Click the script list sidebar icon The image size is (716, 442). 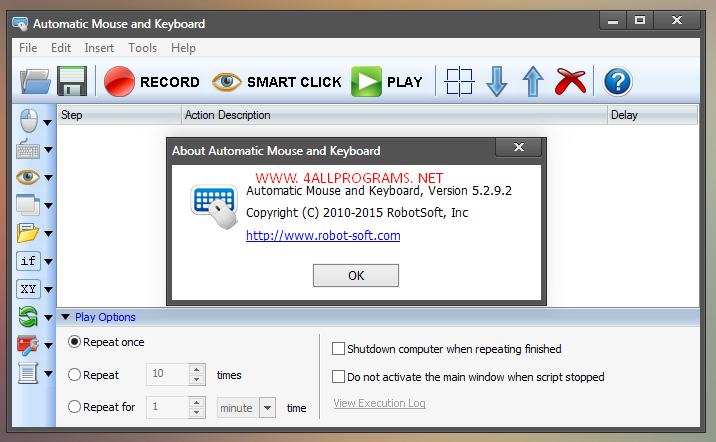pyautogui.click(x=28, y=373)
